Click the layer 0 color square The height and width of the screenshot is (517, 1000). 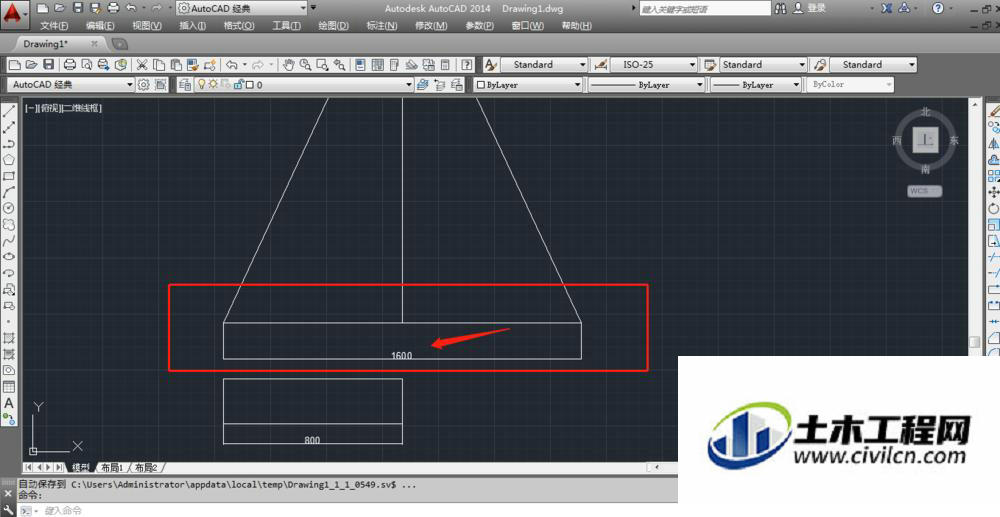tap(250, 84)
